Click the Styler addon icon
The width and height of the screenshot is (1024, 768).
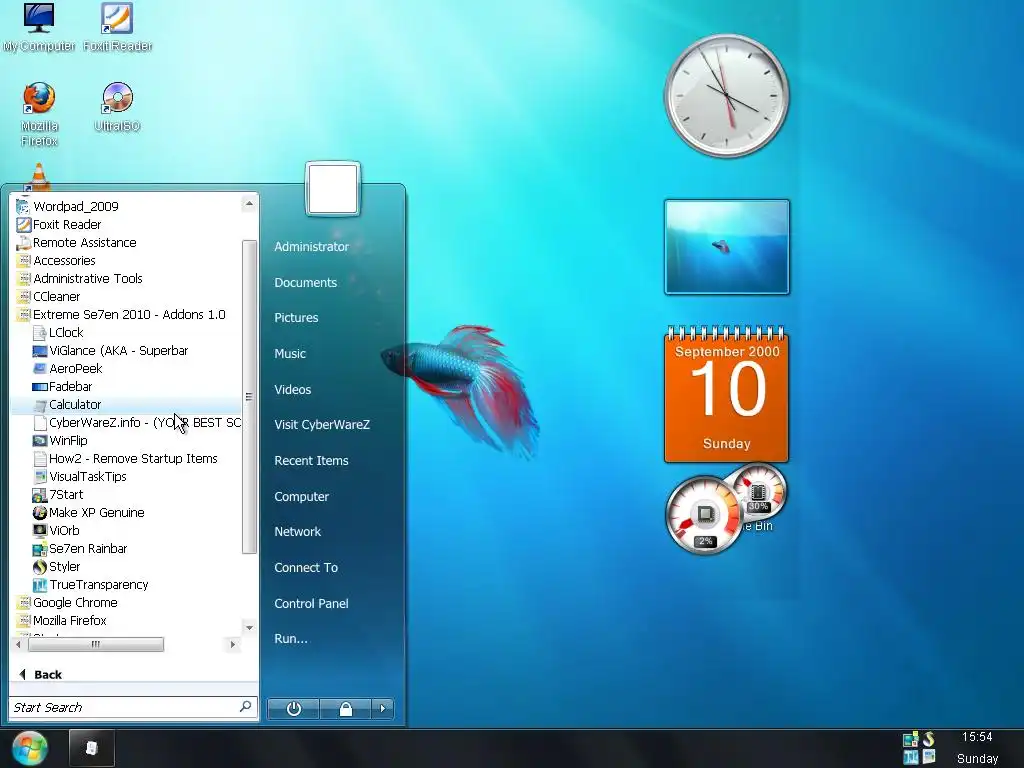[x=40, y=567]
